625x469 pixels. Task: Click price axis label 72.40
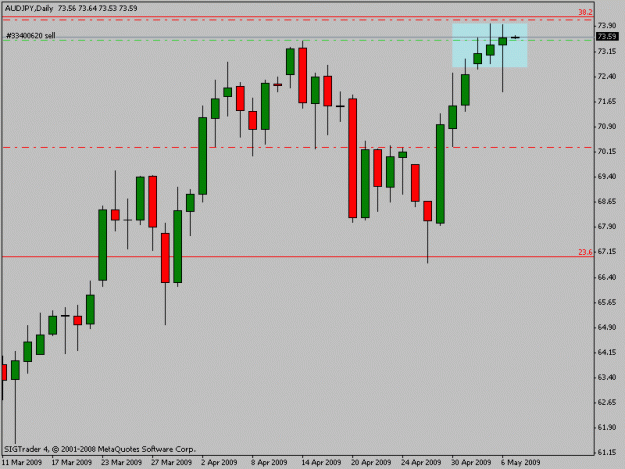tap(607, 76)
